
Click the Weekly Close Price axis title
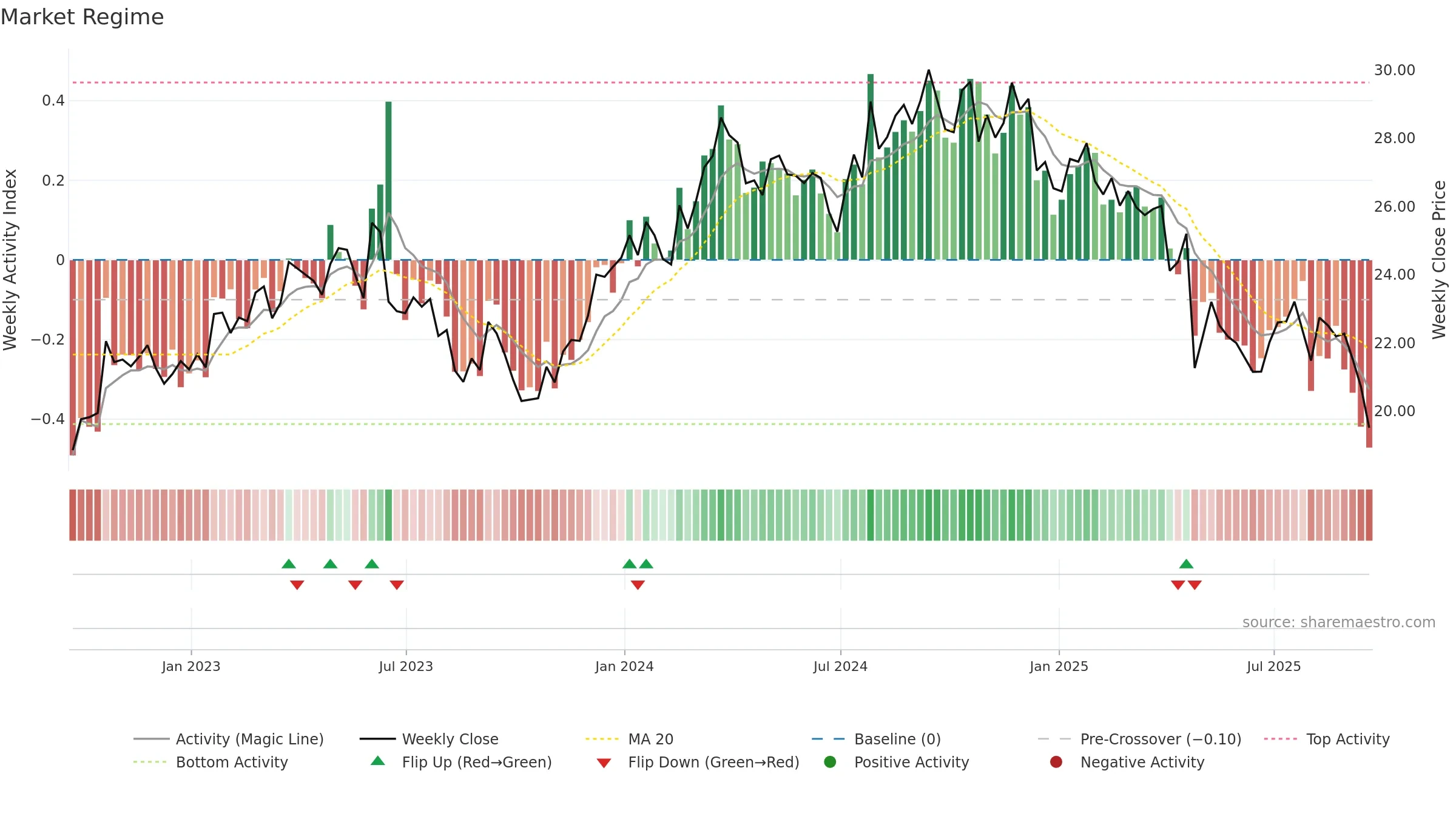1439,260
